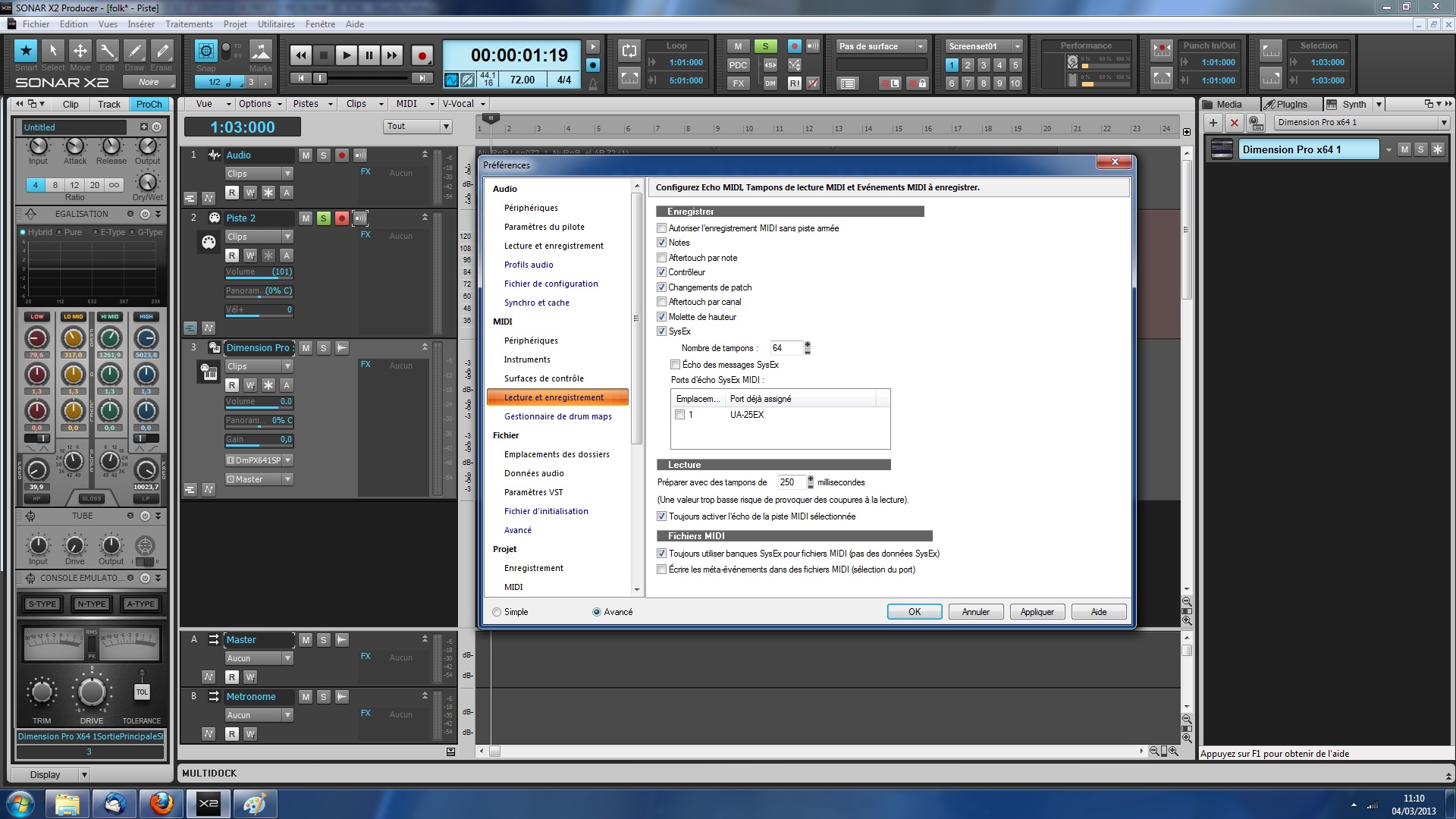Viewport: 1456px width, 819px height.
Task: Enable Écho des messages SysEx
Action: tap(676, 365)
